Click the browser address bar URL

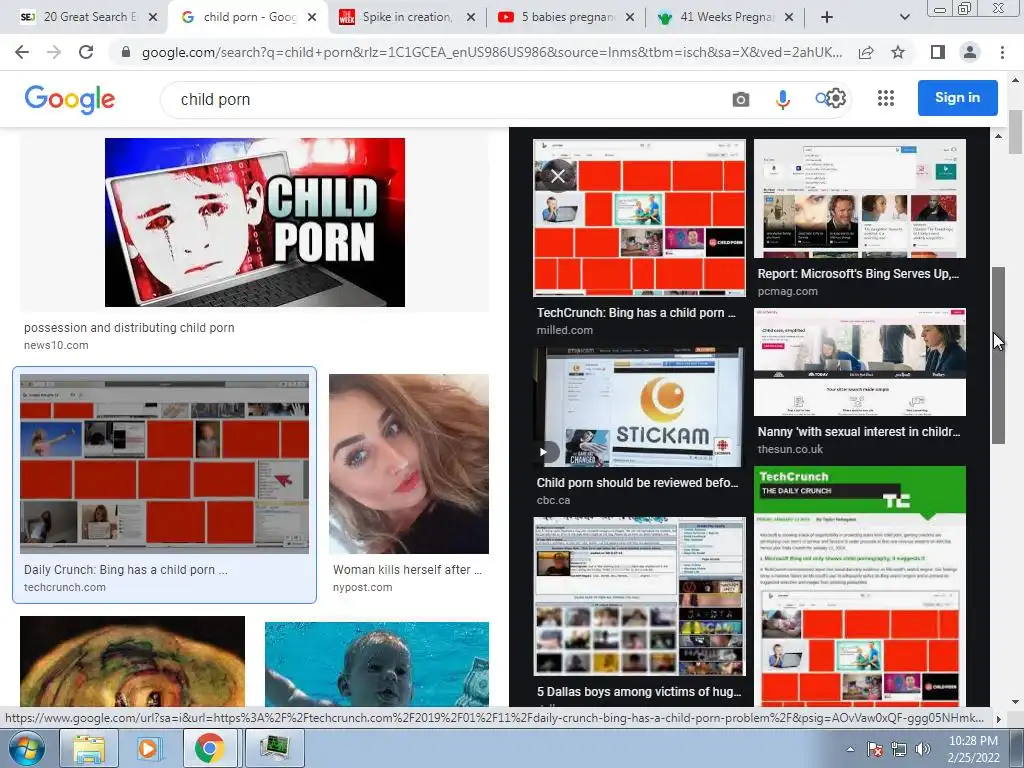coord(491,52)
